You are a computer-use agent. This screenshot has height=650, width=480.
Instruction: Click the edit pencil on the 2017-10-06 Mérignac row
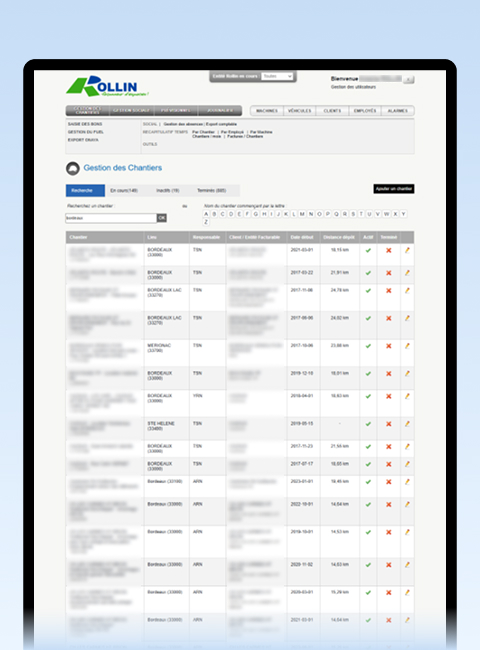click(407, 346)
